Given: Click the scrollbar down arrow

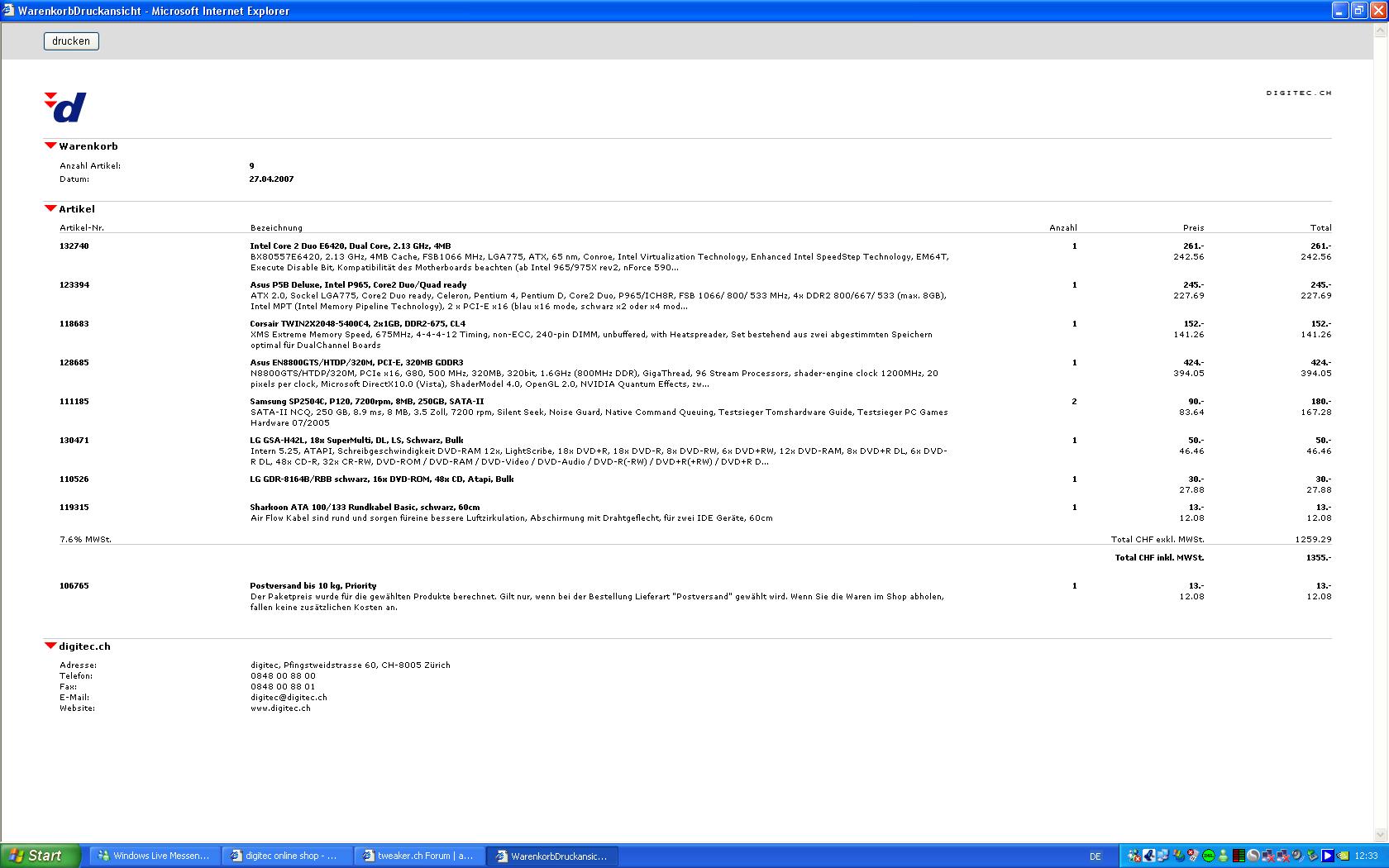Looking at the screenshot, I should (x=1380, y=834).
